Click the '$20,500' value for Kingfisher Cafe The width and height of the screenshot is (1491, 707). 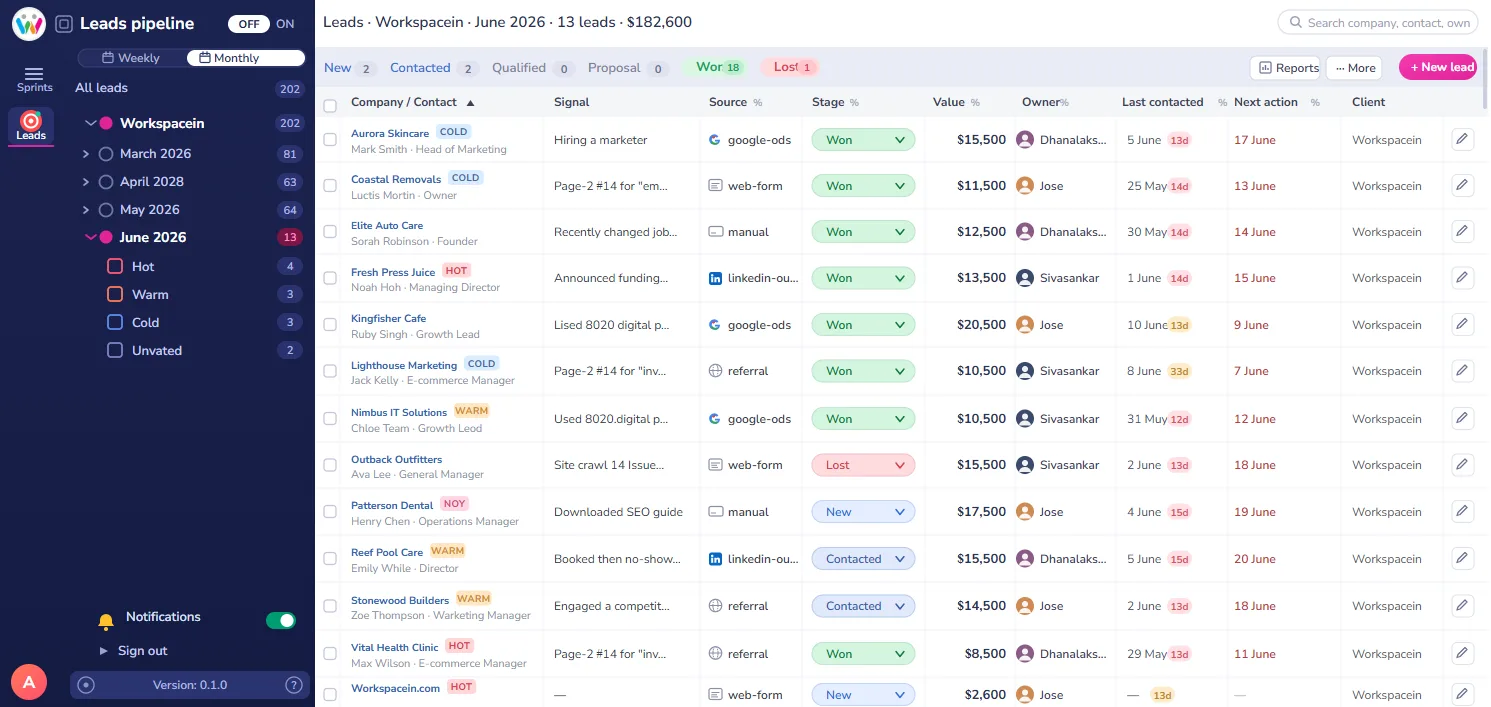coord(981,325)
